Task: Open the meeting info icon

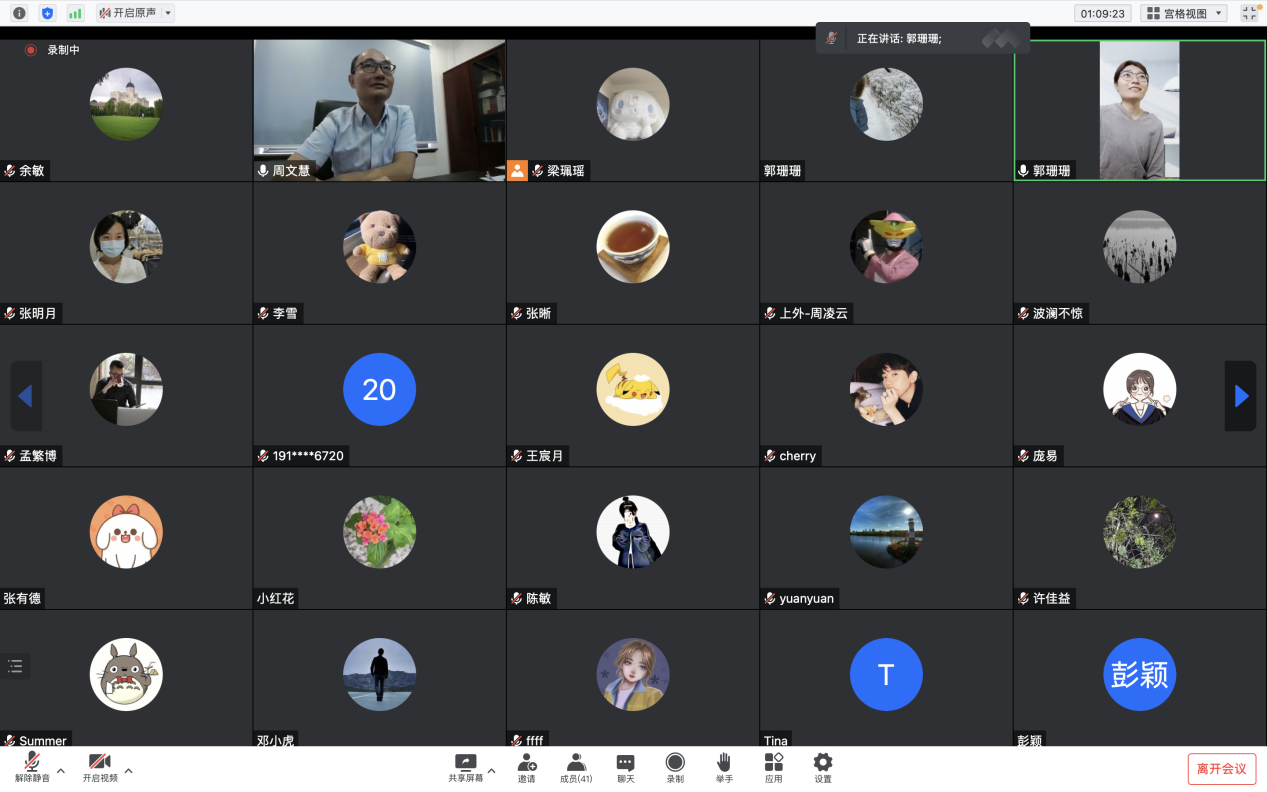Action: tap(19, 13)
